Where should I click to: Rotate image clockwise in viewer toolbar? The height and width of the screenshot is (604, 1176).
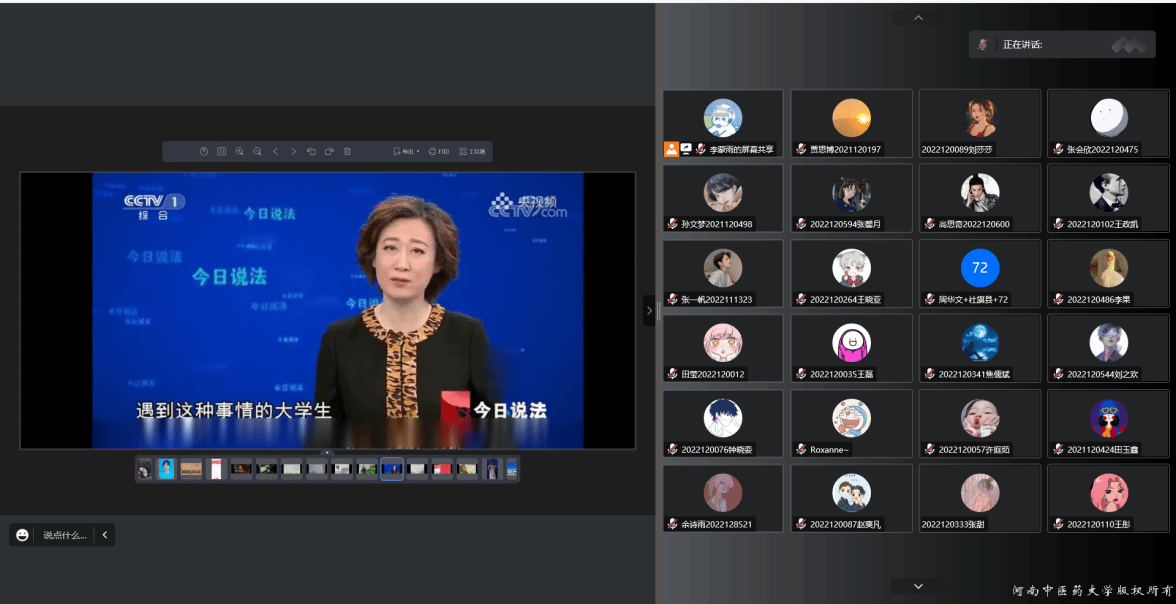pyautogui.click(x=329, y=151)
